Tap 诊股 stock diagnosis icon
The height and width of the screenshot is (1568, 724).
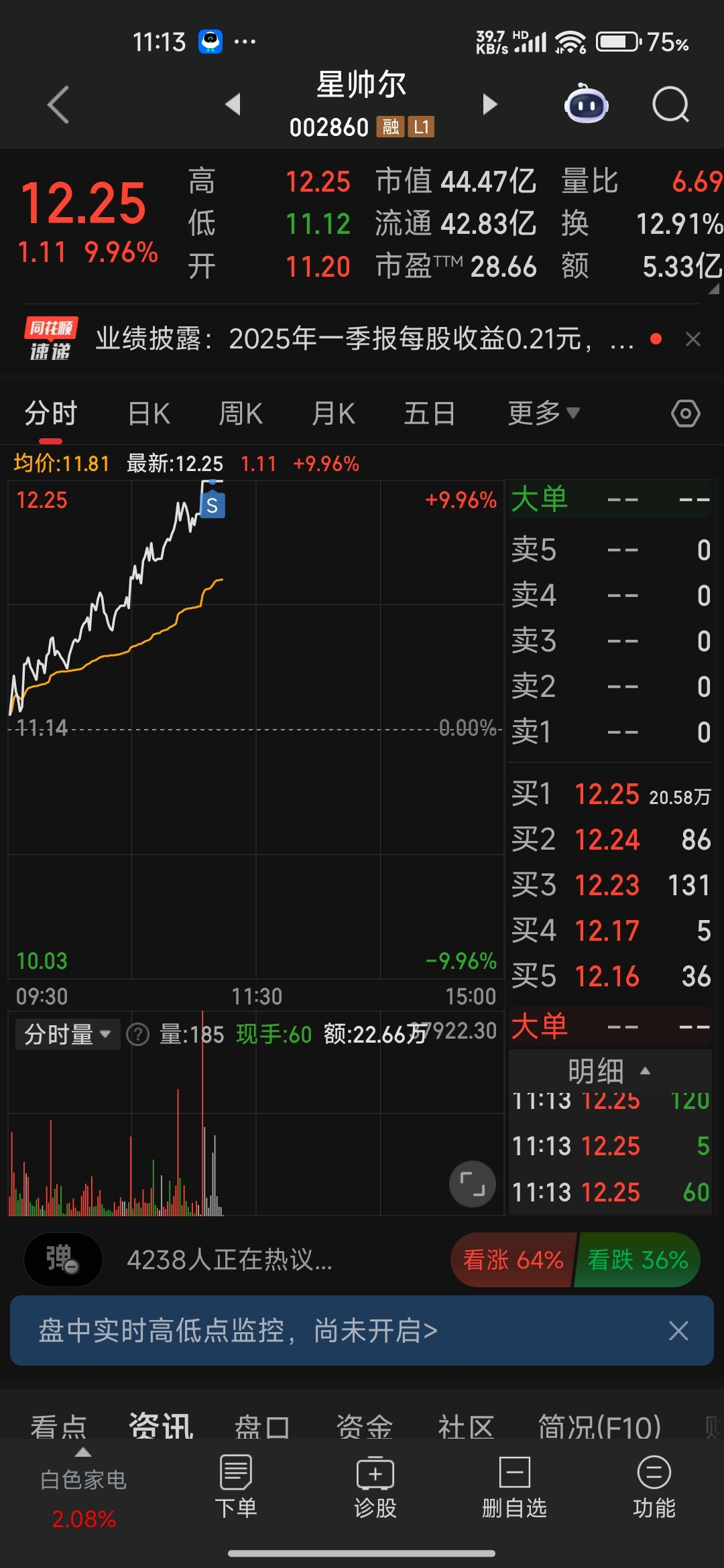375,1486
